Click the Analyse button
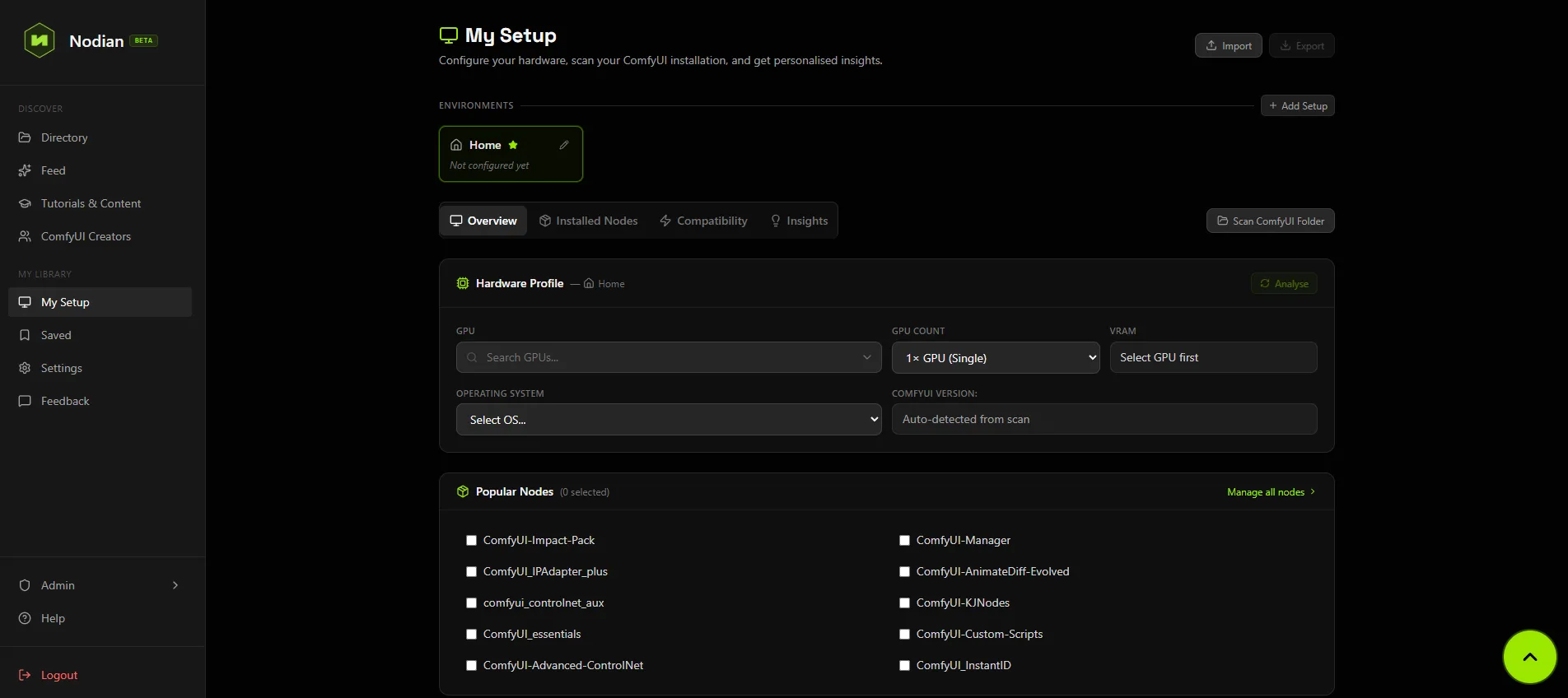Viewport: 1568px width, 698px height. point(1284,283)
